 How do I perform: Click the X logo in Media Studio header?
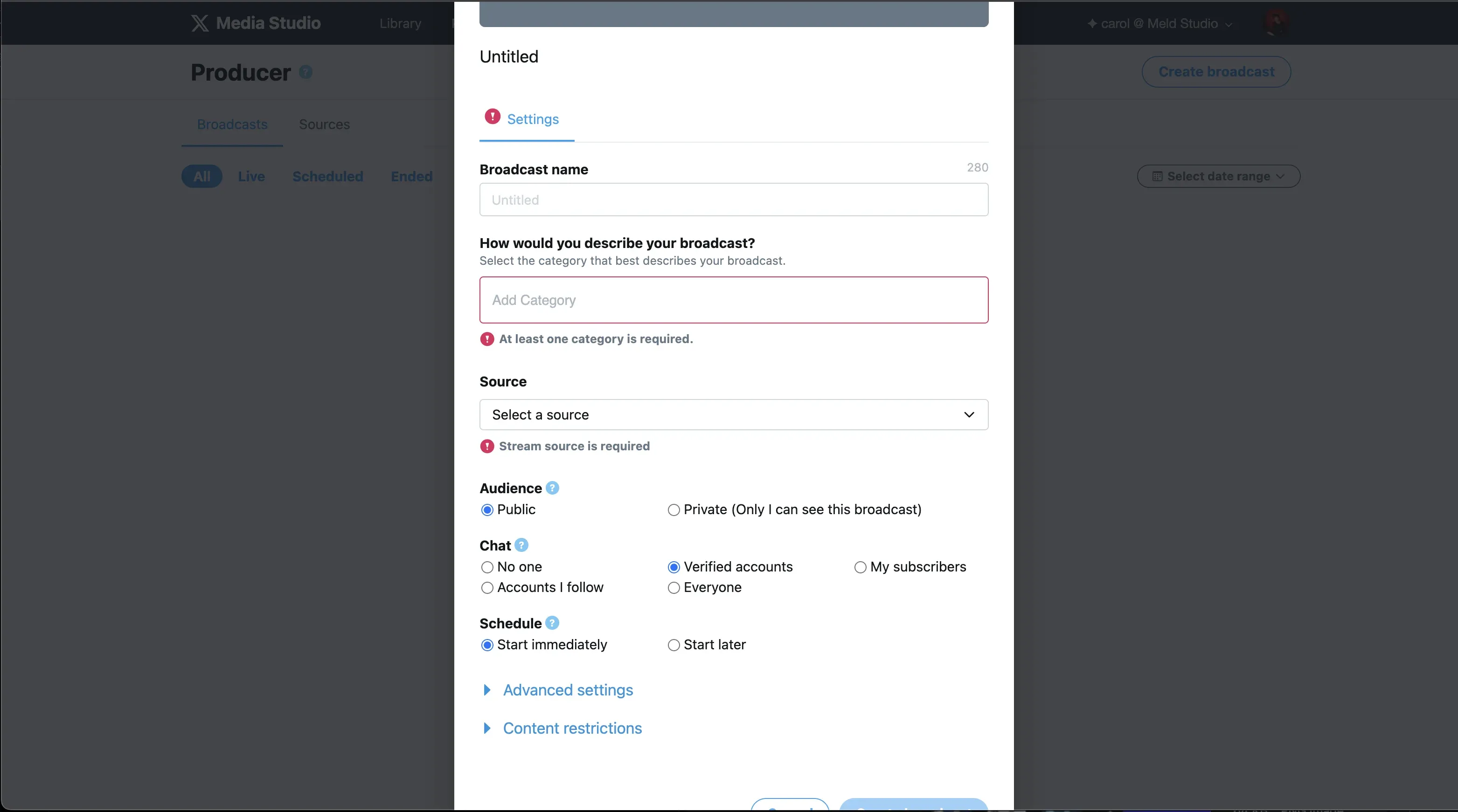click(199, 23)
